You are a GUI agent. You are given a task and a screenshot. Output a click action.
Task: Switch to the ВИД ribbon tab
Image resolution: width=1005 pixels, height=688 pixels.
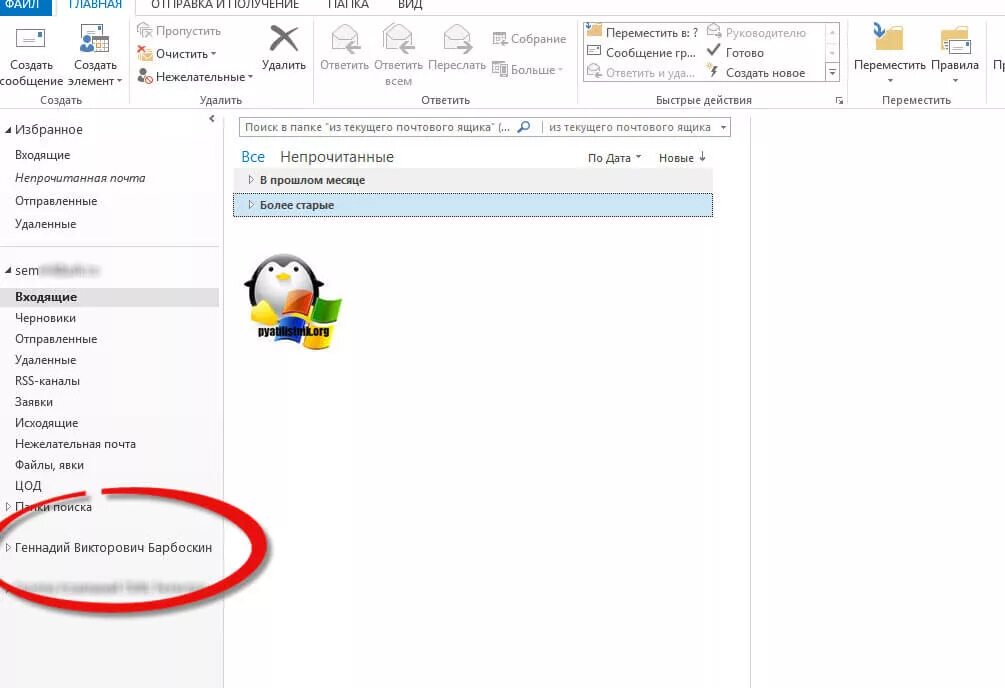pos(410,5)
